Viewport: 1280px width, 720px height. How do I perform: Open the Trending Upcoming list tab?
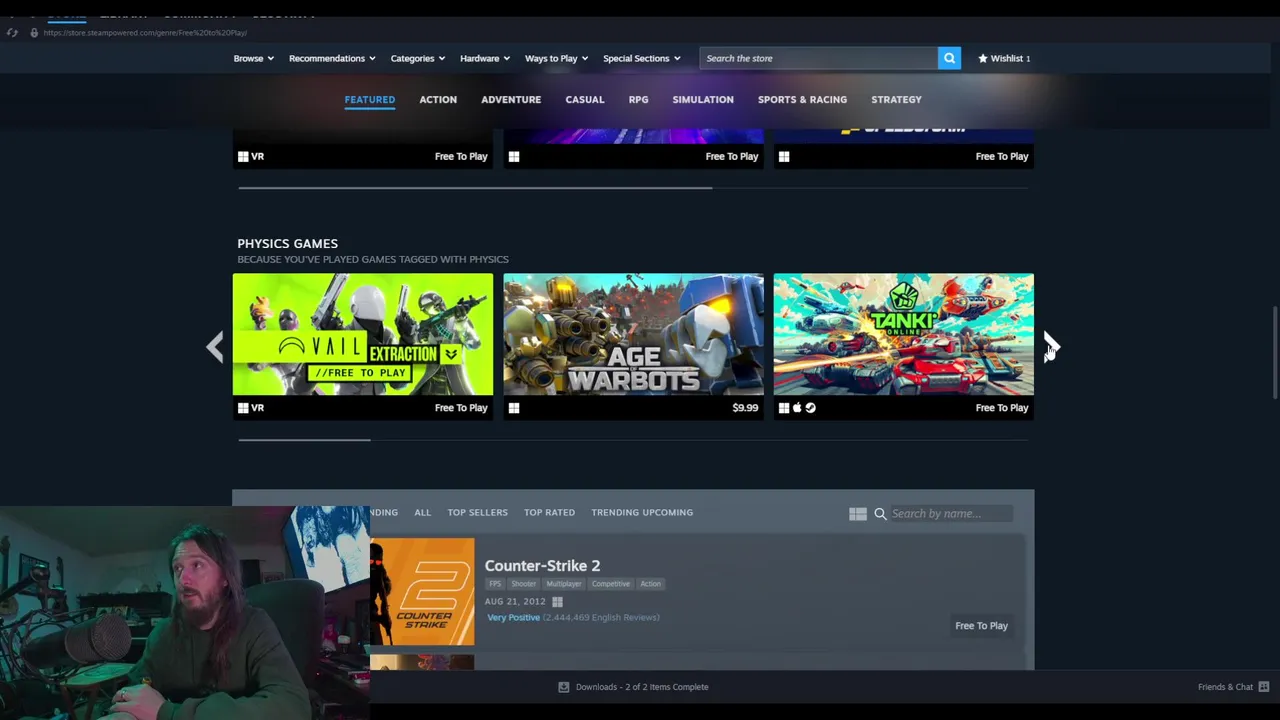point(642,512)
